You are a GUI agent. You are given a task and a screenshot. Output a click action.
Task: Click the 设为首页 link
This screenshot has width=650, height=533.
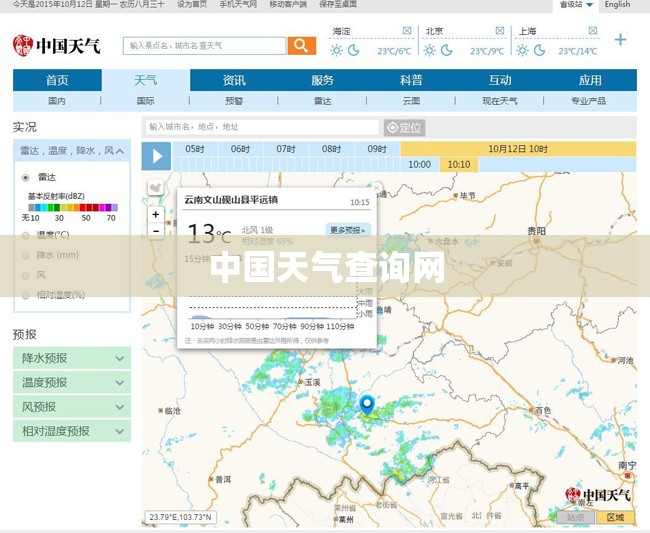(x=192, y=5)
